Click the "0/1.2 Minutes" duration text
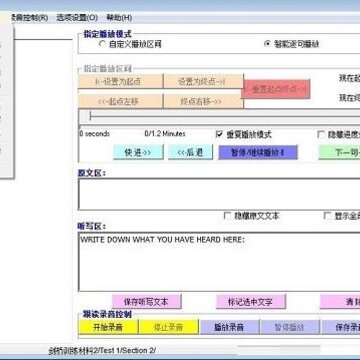360x360 pixels. (x=165, y=134)
